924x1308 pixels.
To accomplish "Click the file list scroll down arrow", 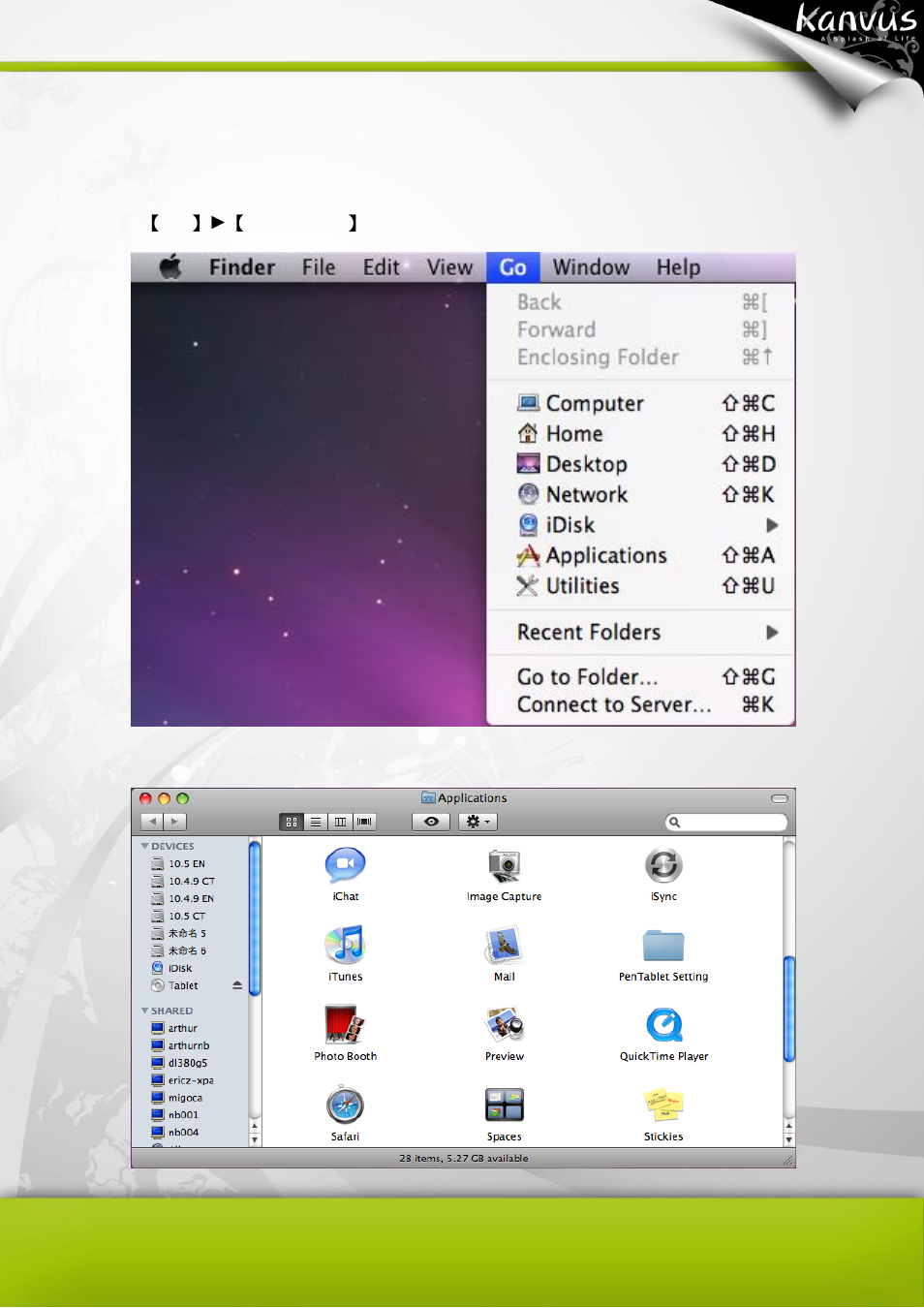I will pyautogui.click(x=789, y=1139).
